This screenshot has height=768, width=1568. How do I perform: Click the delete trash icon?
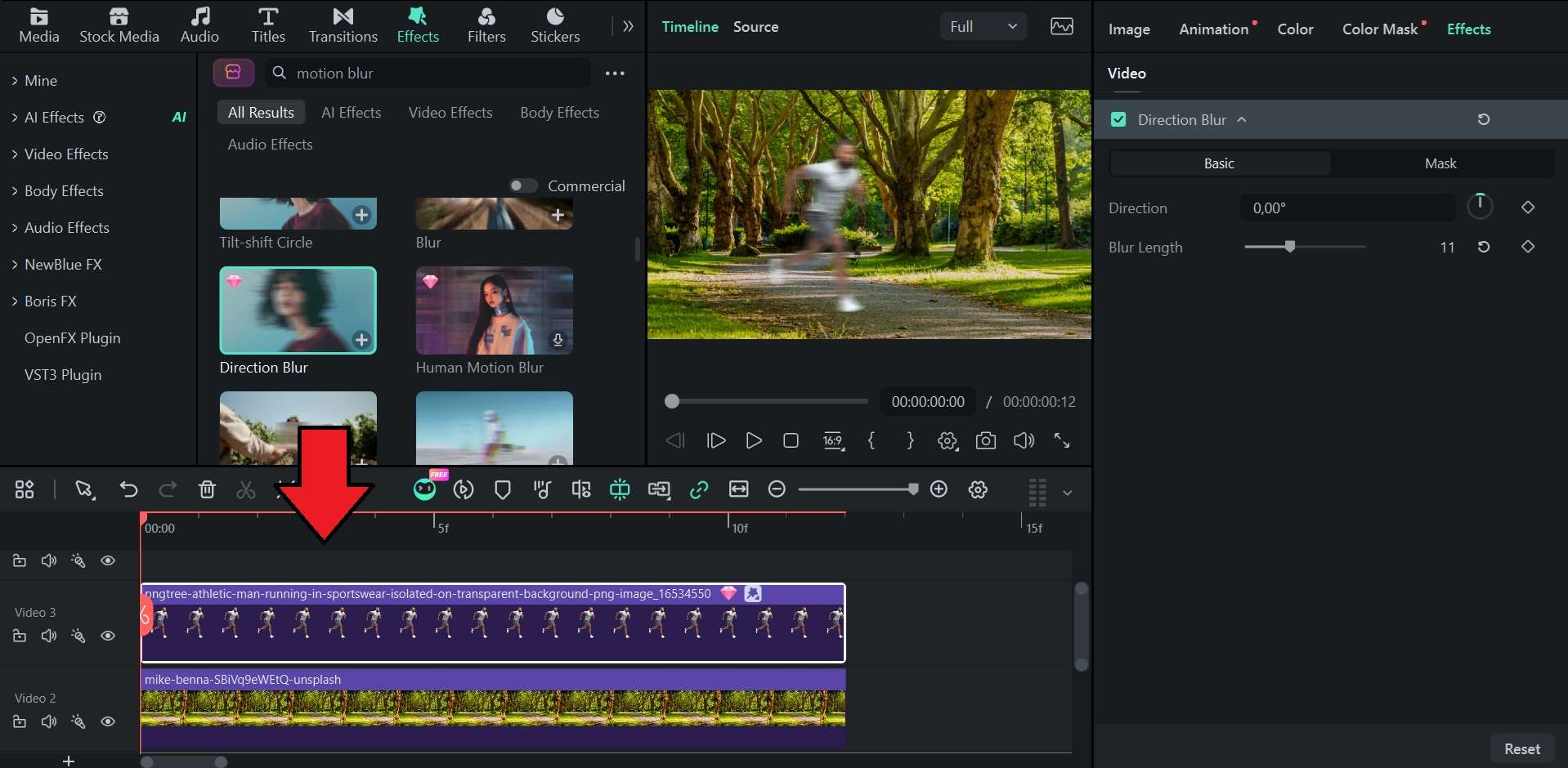[x=207, y=489]
